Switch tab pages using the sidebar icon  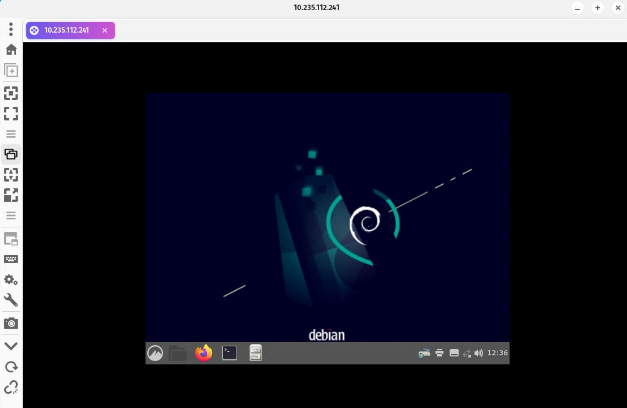tap(11, 239)
